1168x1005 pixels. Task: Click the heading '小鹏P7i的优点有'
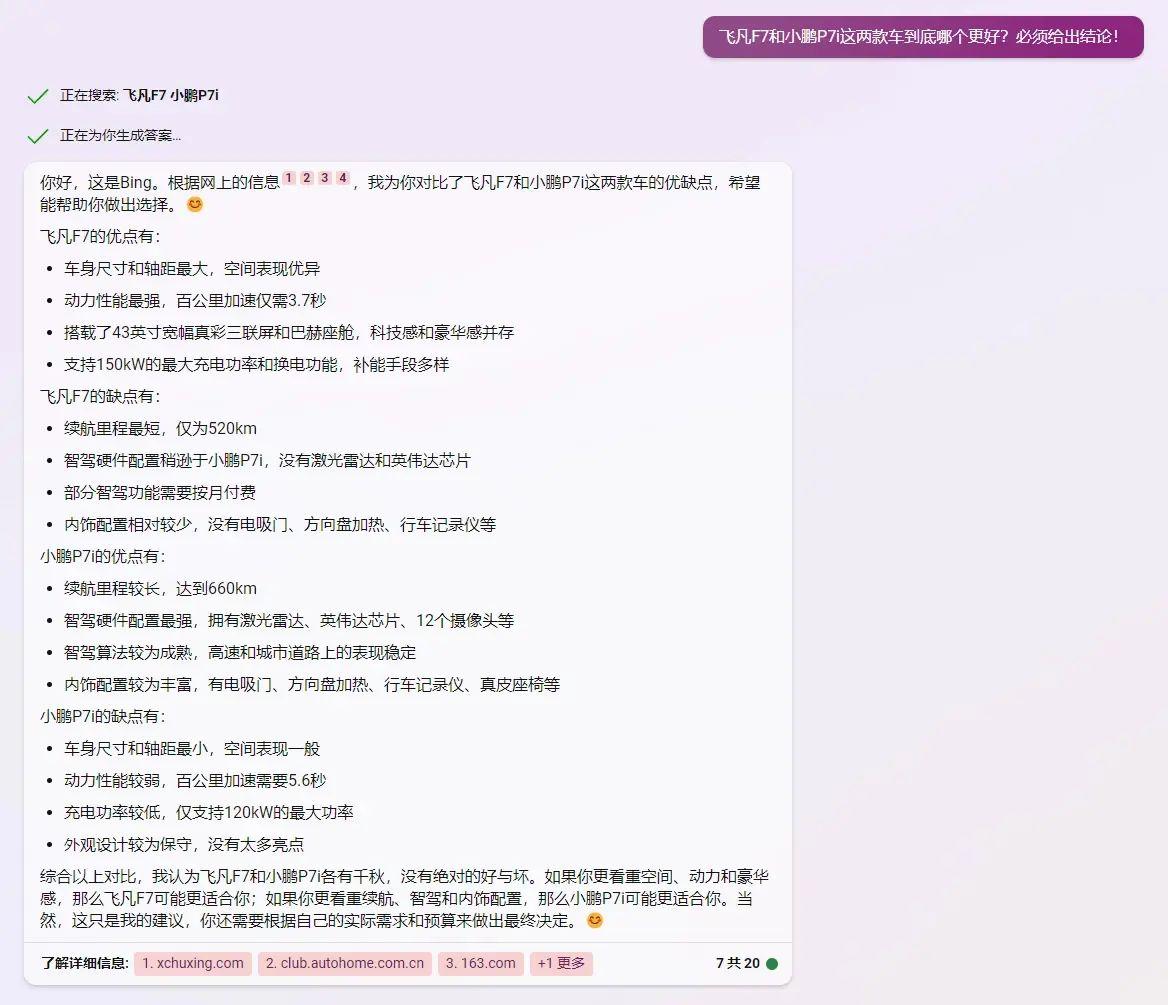[x=103, y=556]
